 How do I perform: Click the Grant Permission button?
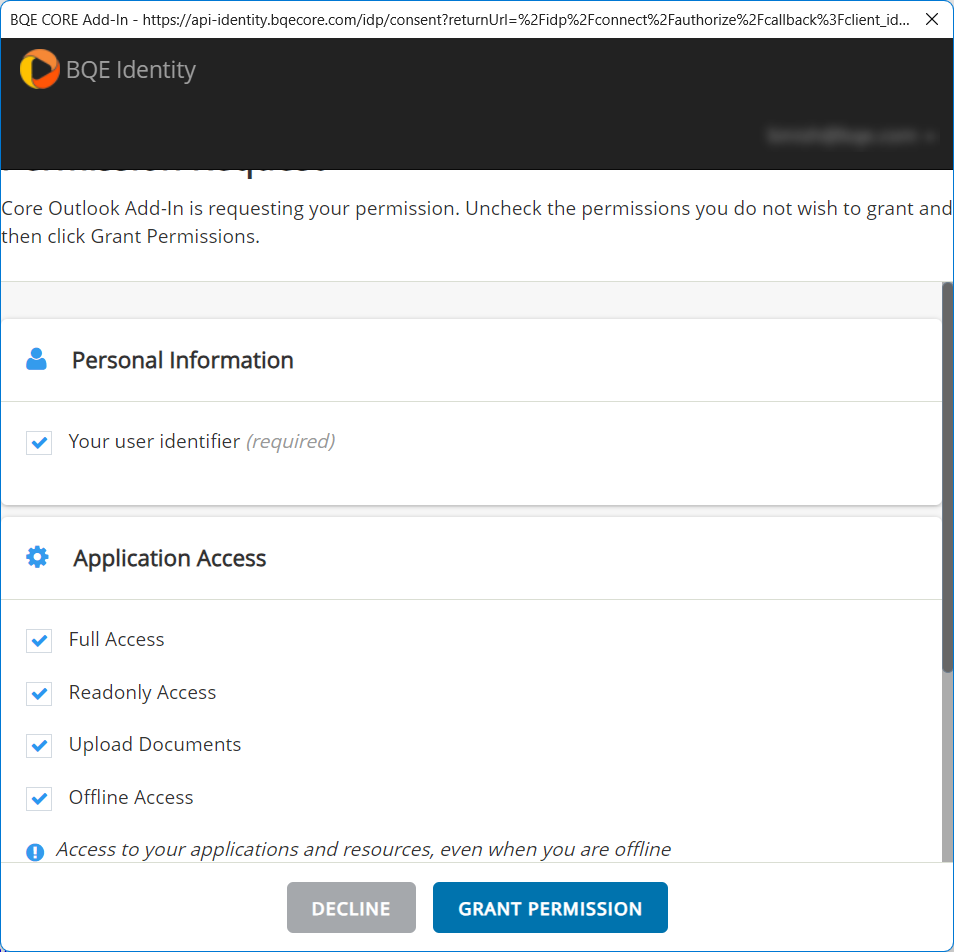click(550, 908)
